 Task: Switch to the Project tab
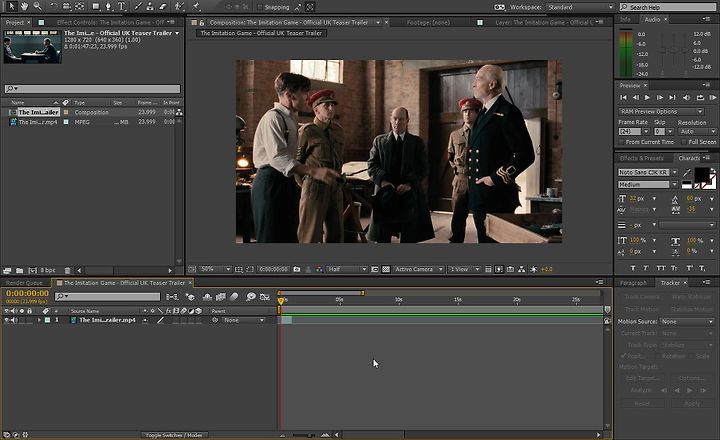point(15,22)
